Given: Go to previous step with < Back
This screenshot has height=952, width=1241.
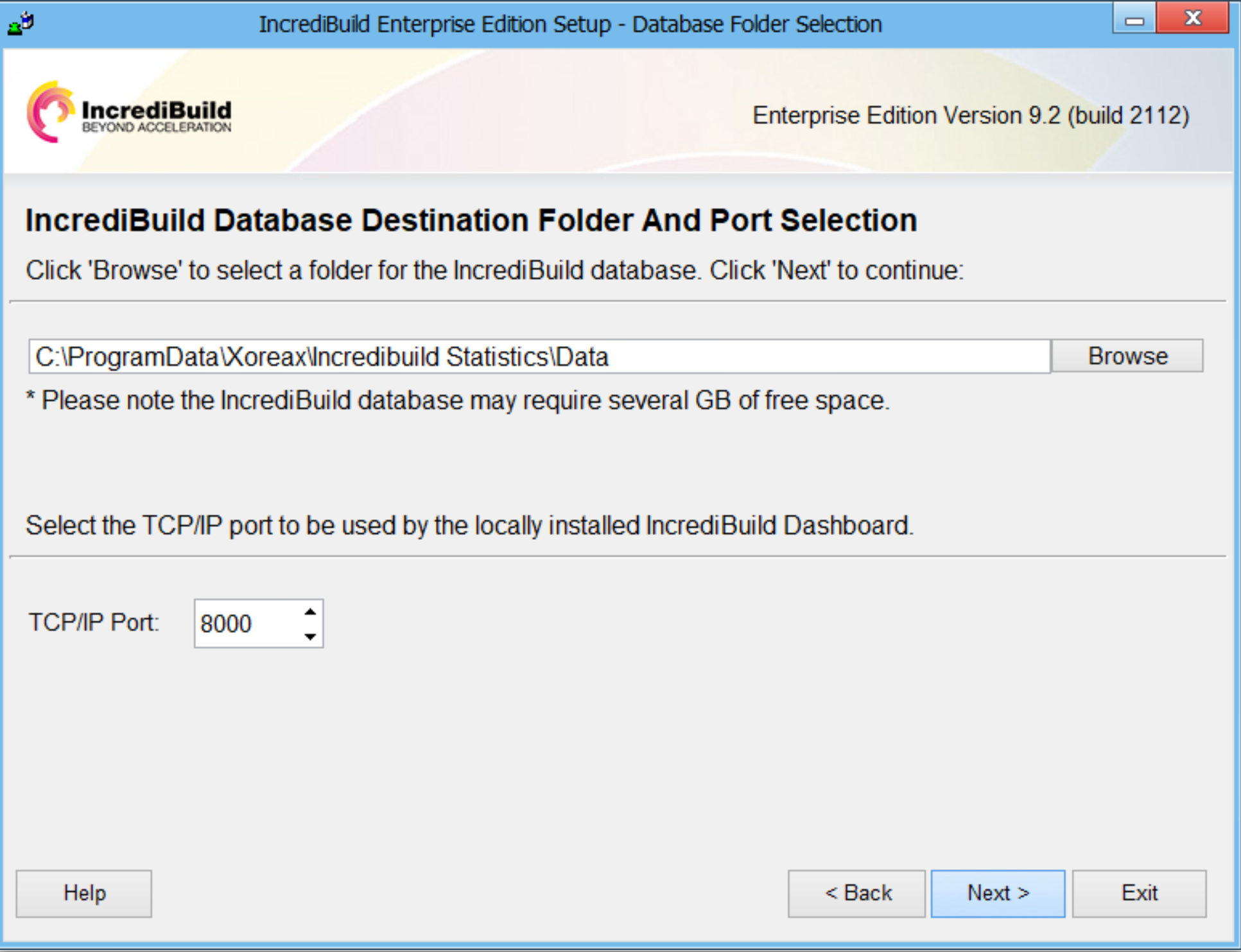Looking at the screenshot, I should (x=856, y=893).
